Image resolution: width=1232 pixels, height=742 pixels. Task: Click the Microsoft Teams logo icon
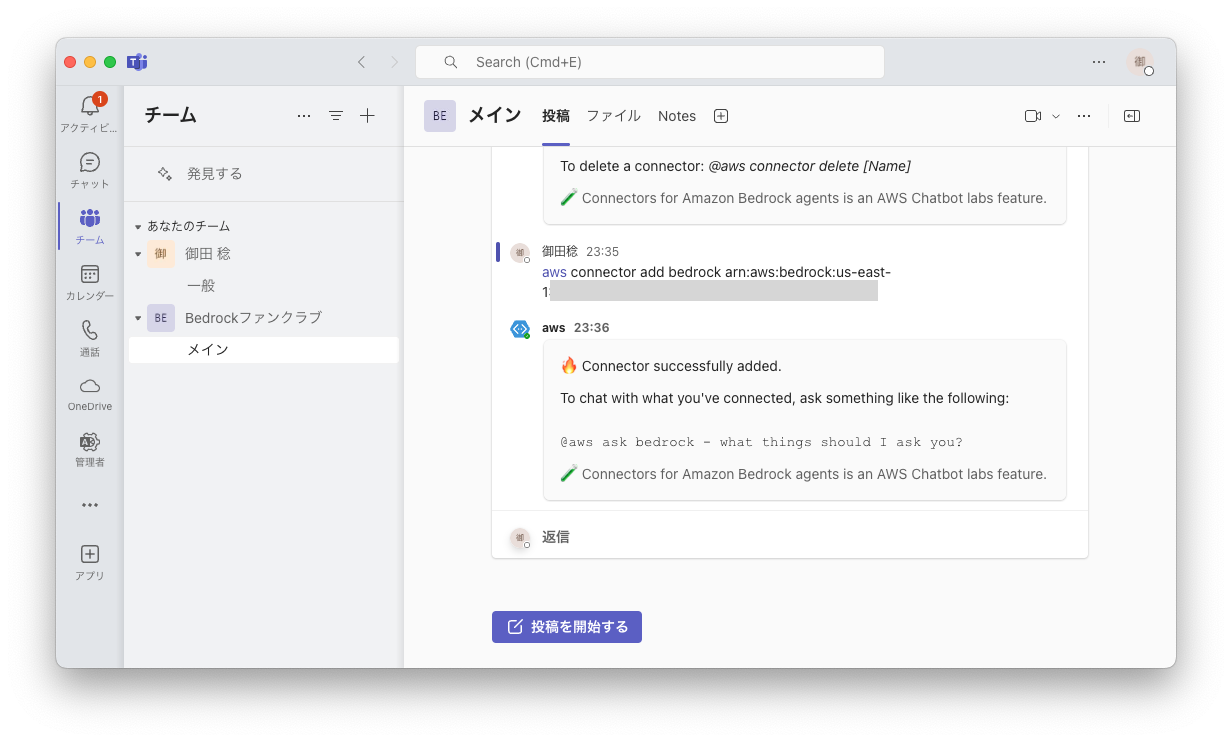[137, 62]
